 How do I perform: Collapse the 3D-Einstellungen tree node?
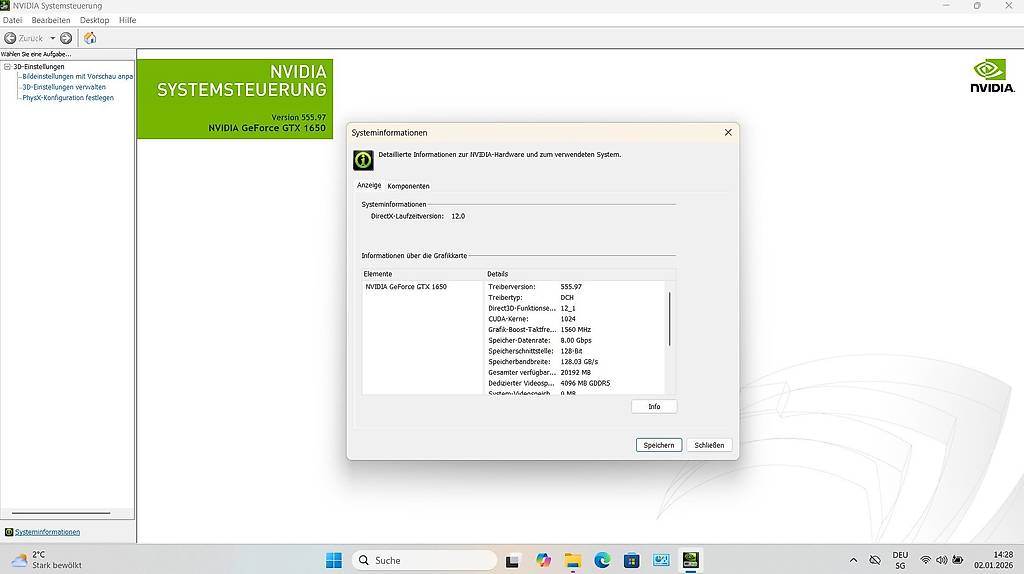pos(7,67)
